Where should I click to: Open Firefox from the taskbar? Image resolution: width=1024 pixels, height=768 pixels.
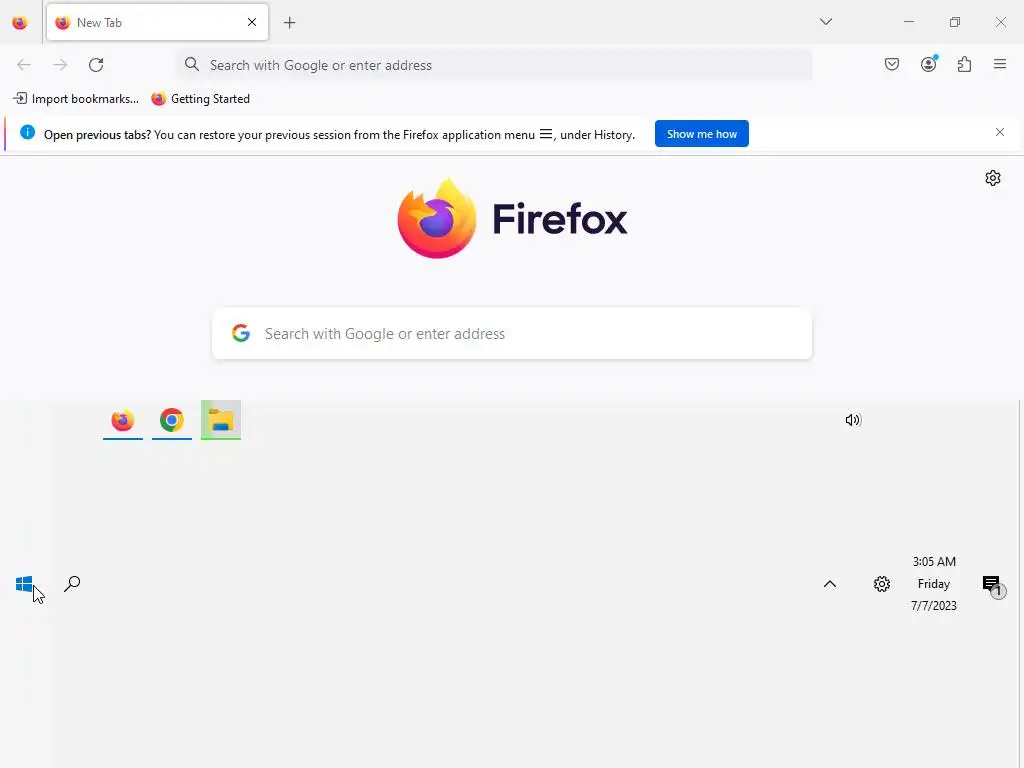tap(123, 420)
